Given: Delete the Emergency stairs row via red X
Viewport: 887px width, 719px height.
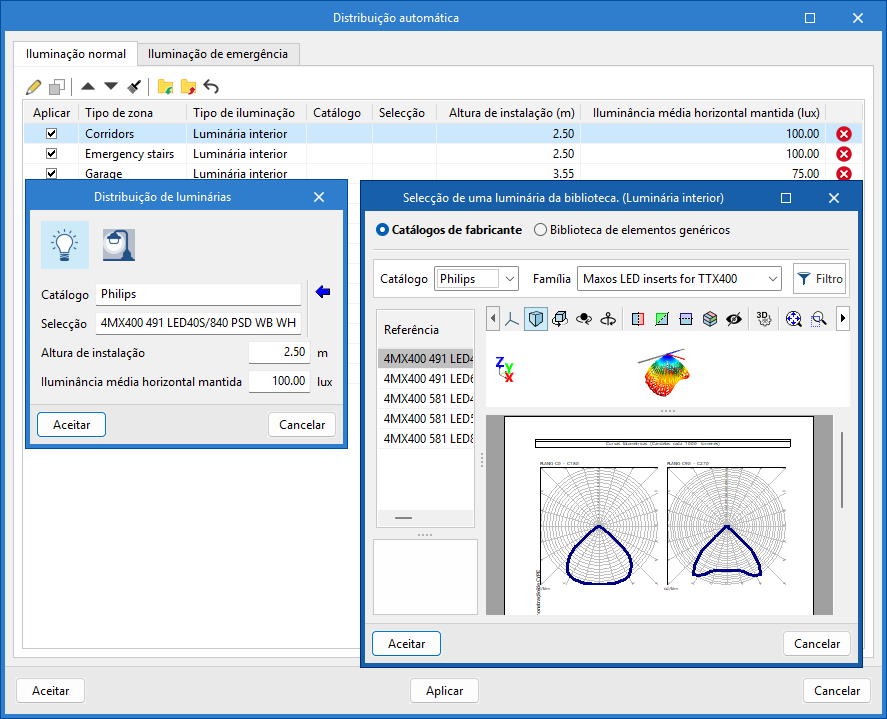Looking at the screenshot, I should 843,154.
